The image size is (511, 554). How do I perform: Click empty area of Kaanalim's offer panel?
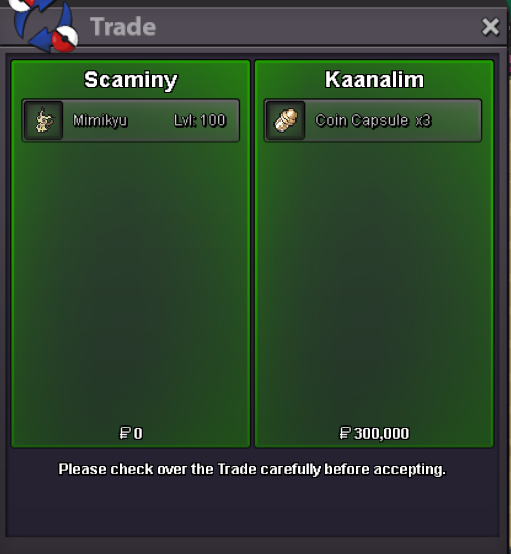coord(374,283)
